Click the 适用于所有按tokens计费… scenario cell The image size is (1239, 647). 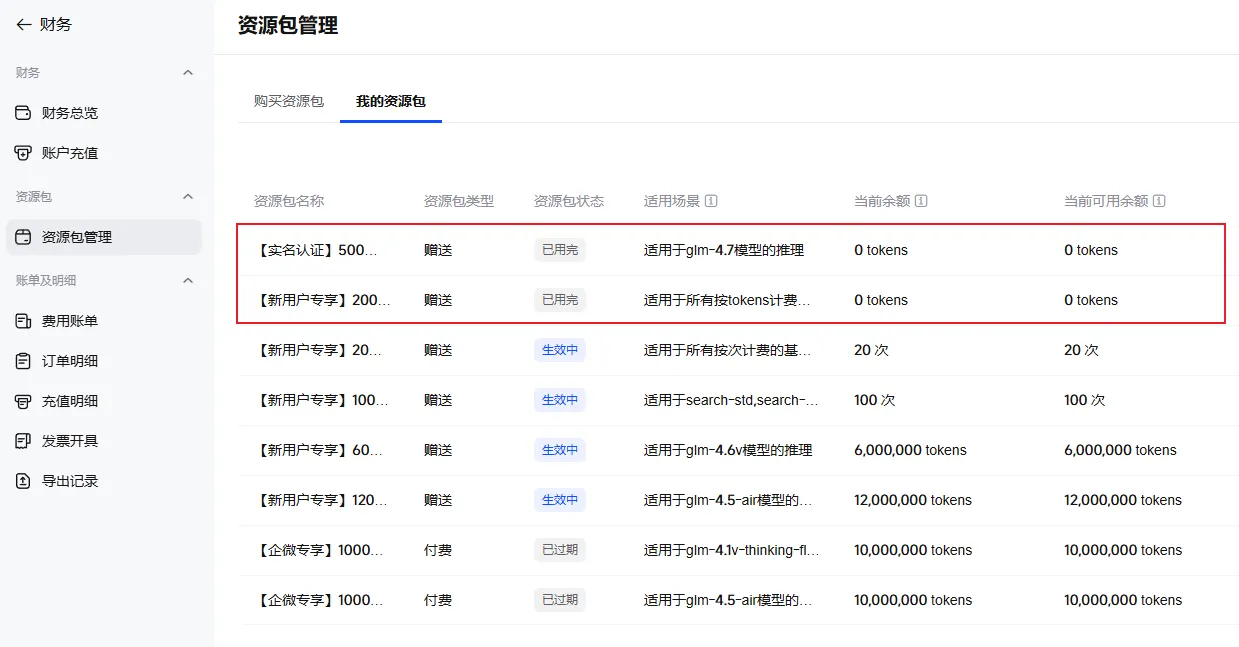click(x=727, y=300)
